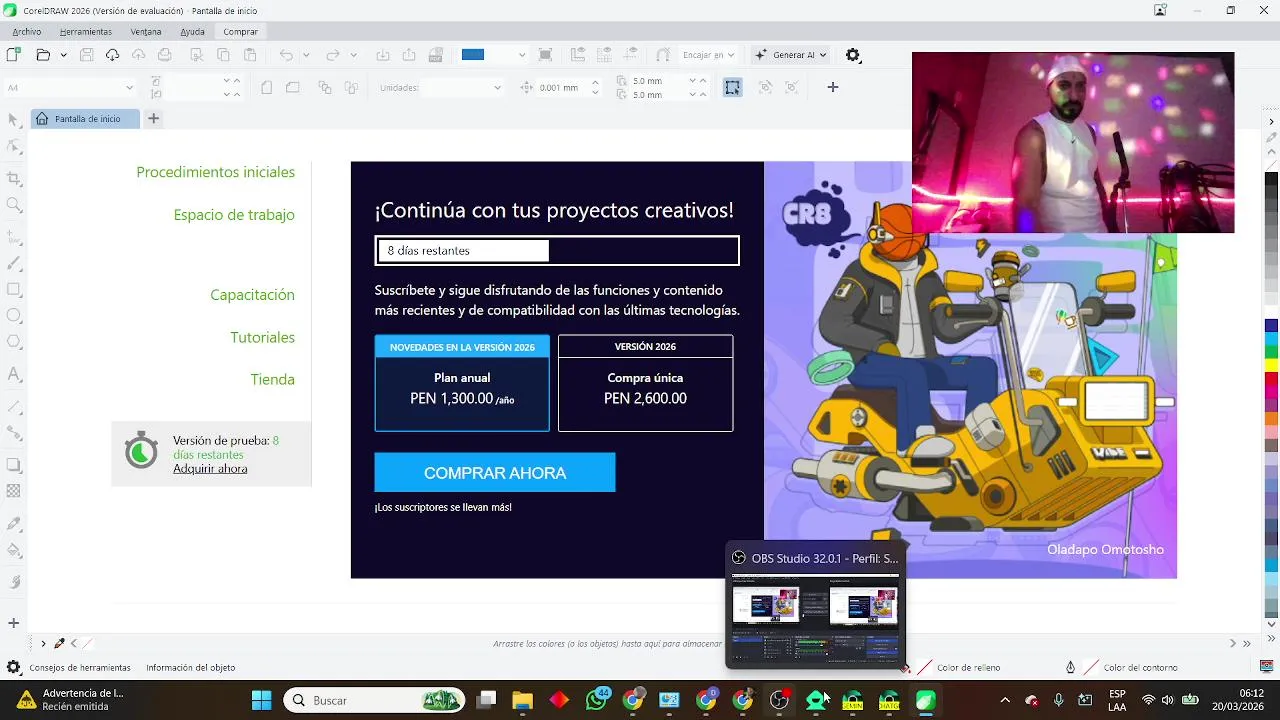Screen dimensions: 1280x720
Task: Open the Comprar menu
Action: [x=241, y=31]
